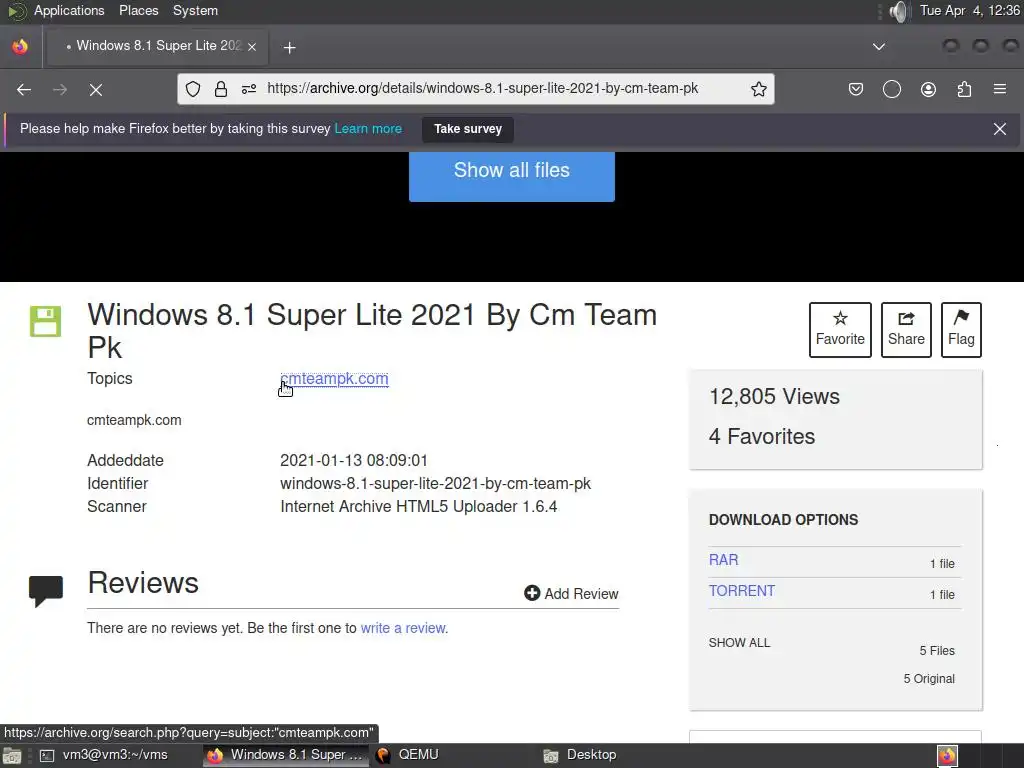Select the Windows 8.1 Super Lite browser tab
The width and height of the screenshot is (1024, 768).
[158, 46]
